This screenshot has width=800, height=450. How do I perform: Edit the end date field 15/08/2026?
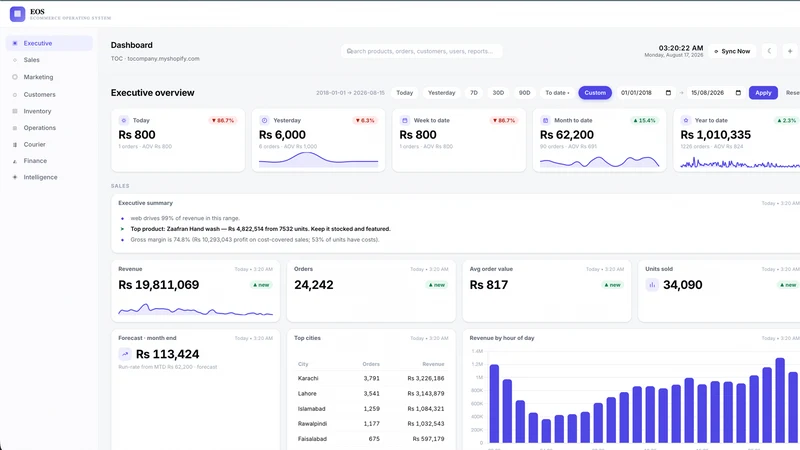click(x=716, y=93)
